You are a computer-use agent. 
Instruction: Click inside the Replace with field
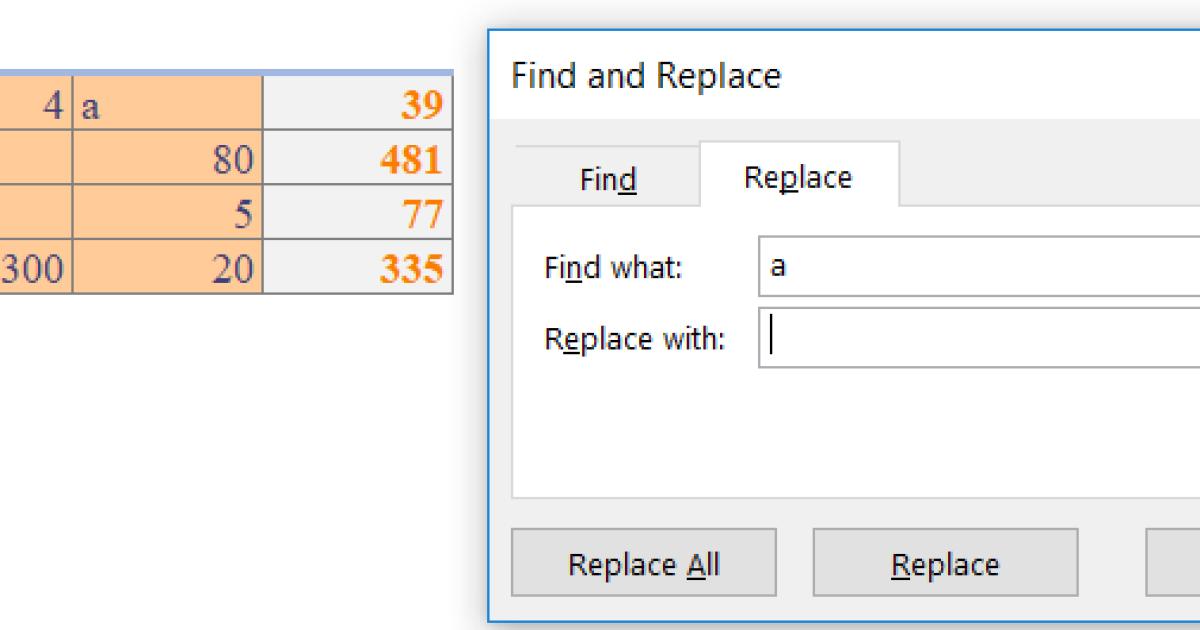coord(900,337)
